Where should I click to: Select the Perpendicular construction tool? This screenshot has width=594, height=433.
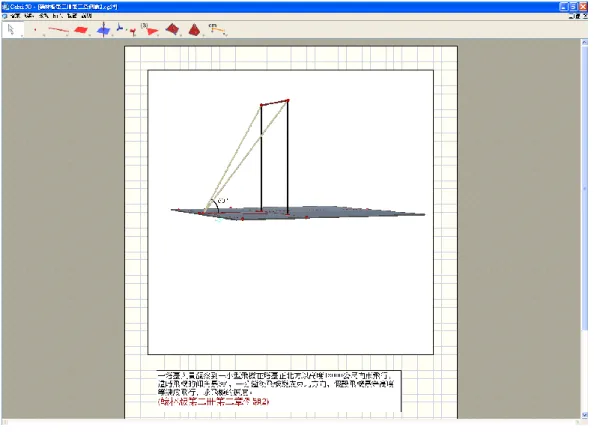pyautogui.click(x=103, y=30)
